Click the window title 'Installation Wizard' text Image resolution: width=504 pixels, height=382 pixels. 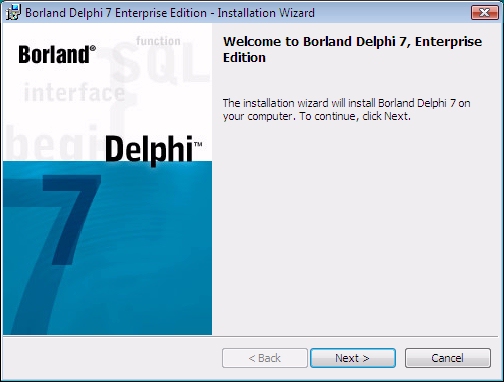click(x=266, y=13)
